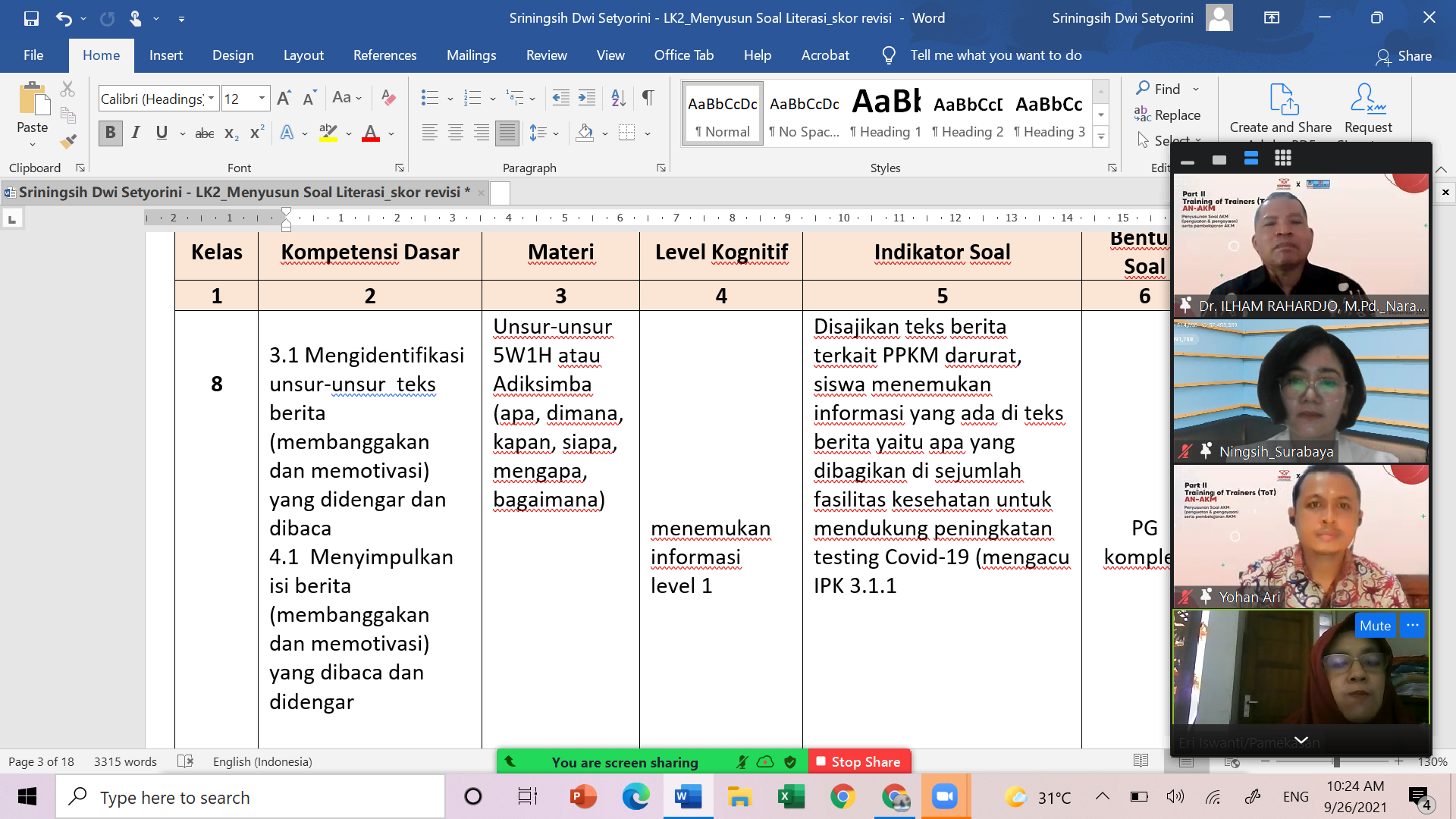Open the Paragraph dialog launcher
Screen dimensions: 1456x819
coord(661,168)
